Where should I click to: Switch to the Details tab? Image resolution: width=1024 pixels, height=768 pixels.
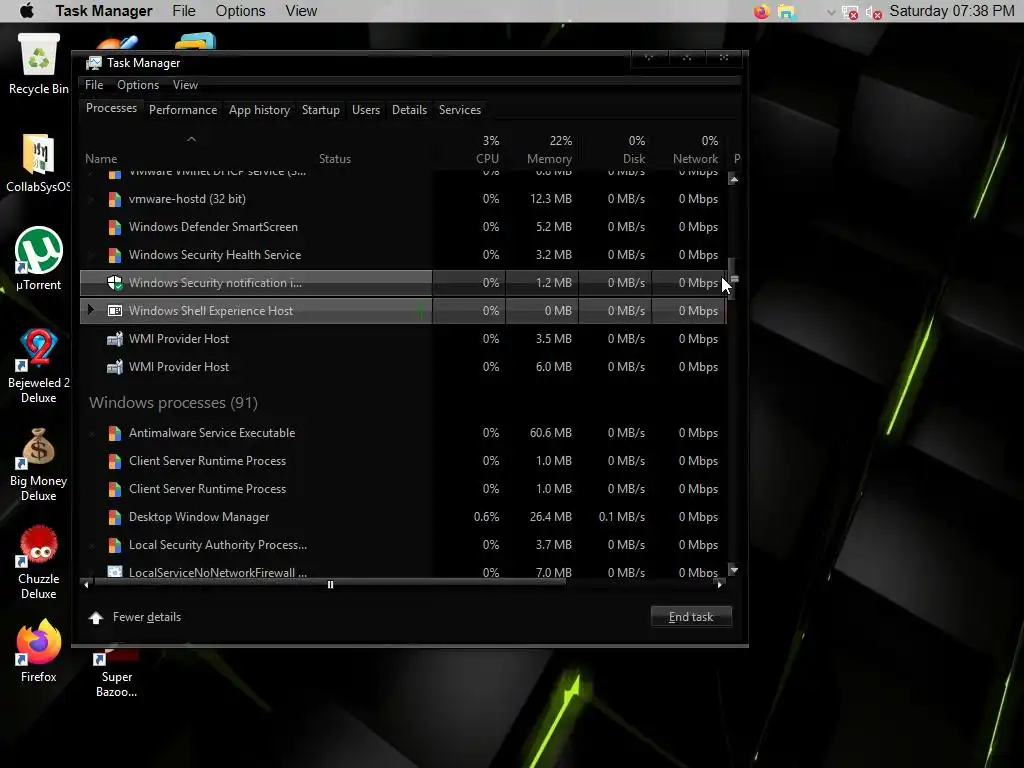[409, 110]
